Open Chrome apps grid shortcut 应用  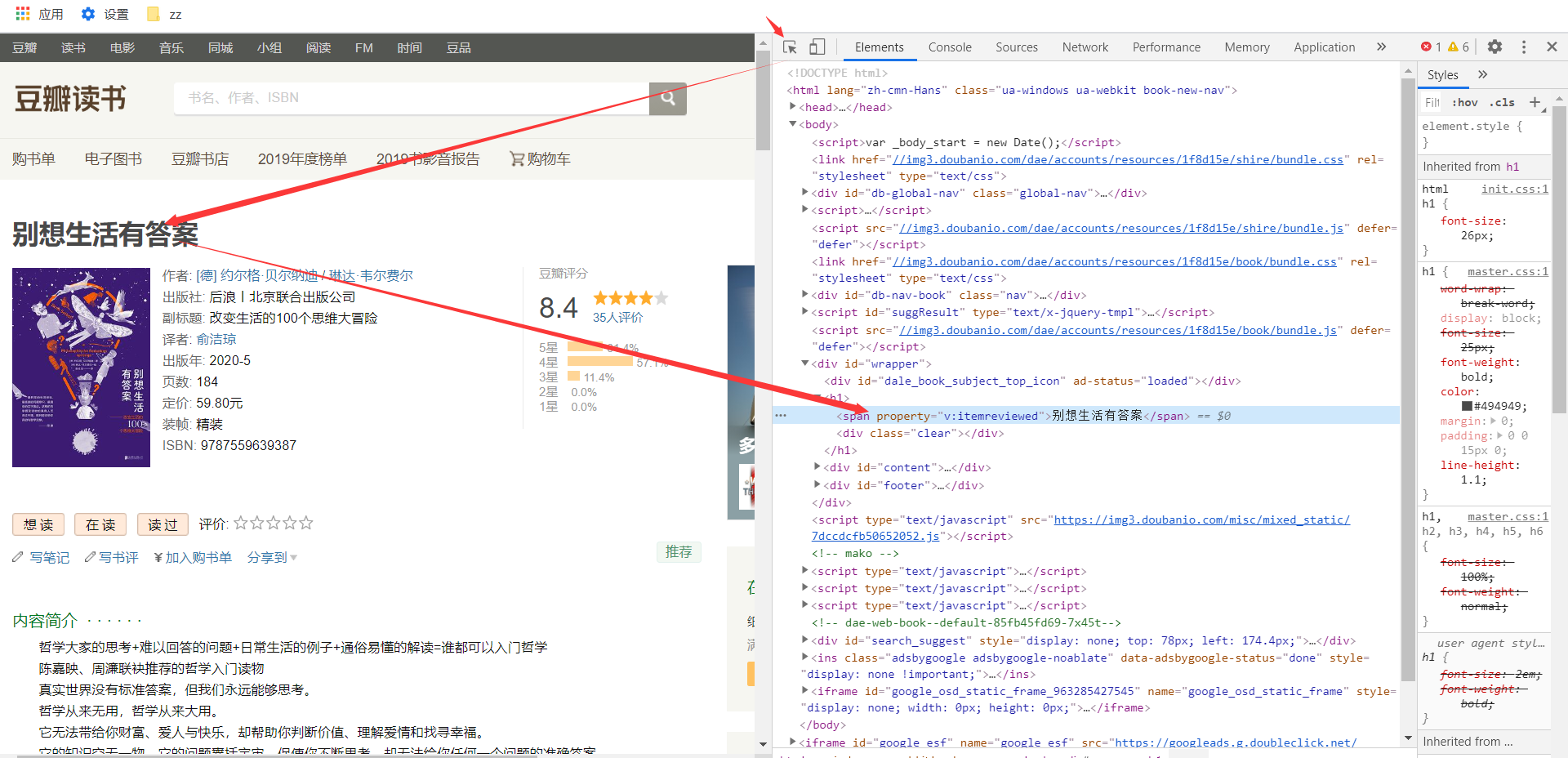(x=39, y=14)
